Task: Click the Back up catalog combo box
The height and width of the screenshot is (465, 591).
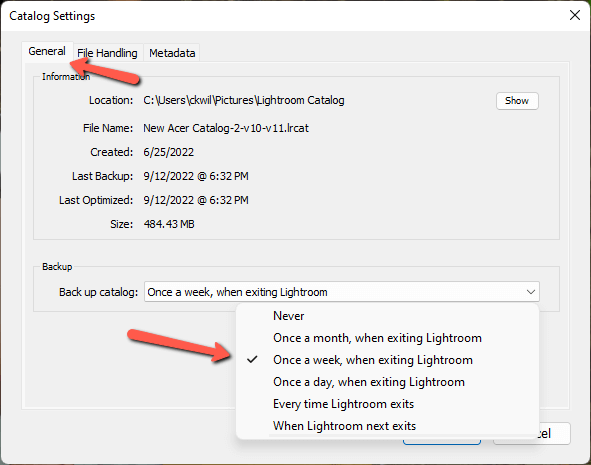Action: coord(342,292)
